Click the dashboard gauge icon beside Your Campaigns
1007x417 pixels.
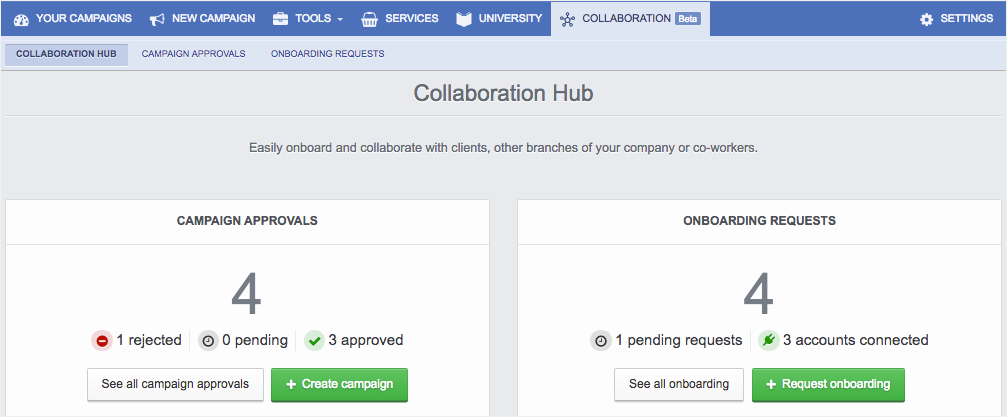tap(21, 19)
